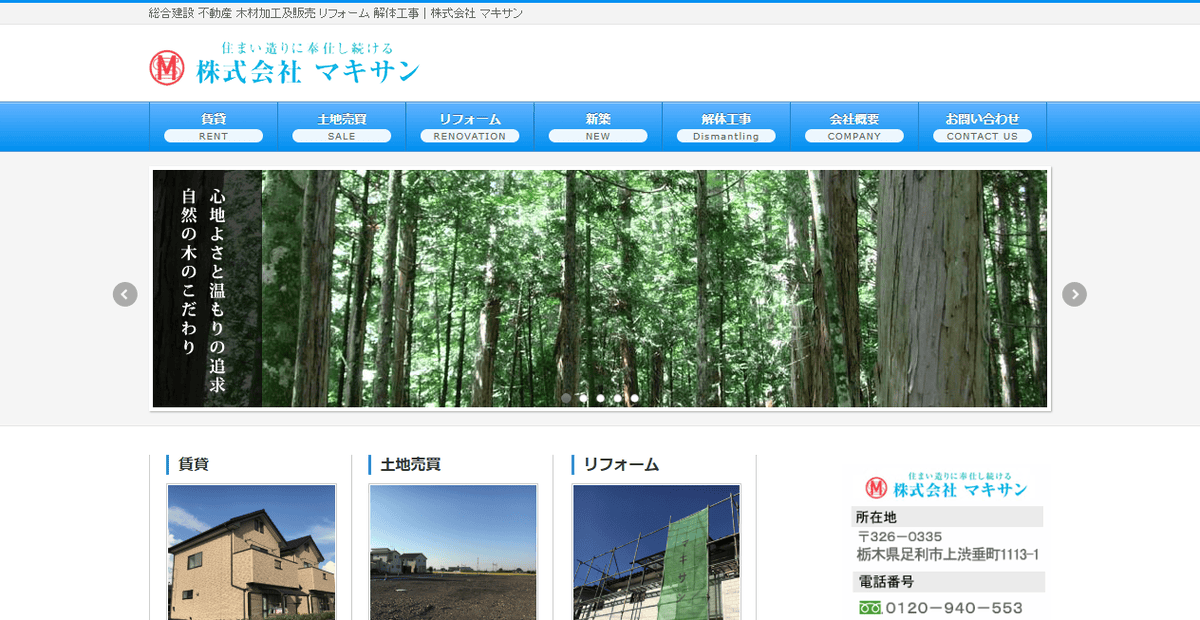Open the 賃貸 RENT navigation menu

[213, 125]
